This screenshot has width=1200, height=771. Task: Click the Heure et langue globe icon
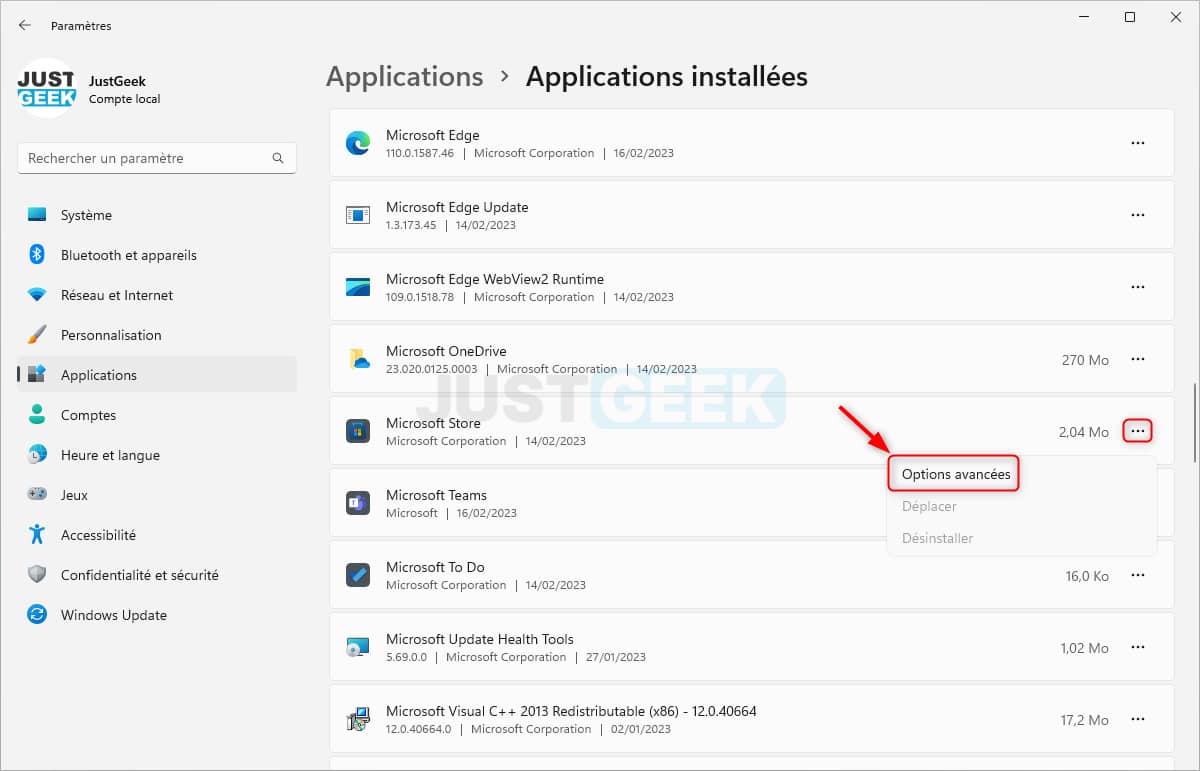pyautogui.click(x=37, y=455)
